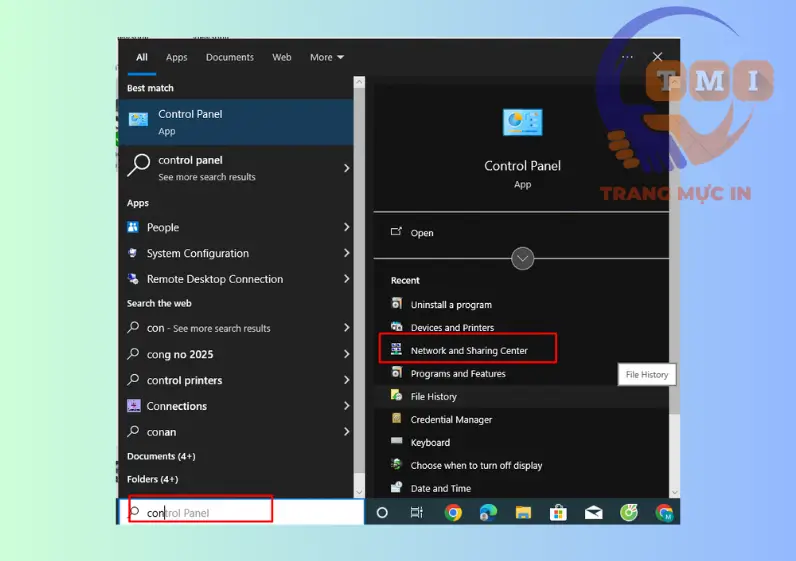
Task: Open Network and Sharing Center
Action: (468, 351)
